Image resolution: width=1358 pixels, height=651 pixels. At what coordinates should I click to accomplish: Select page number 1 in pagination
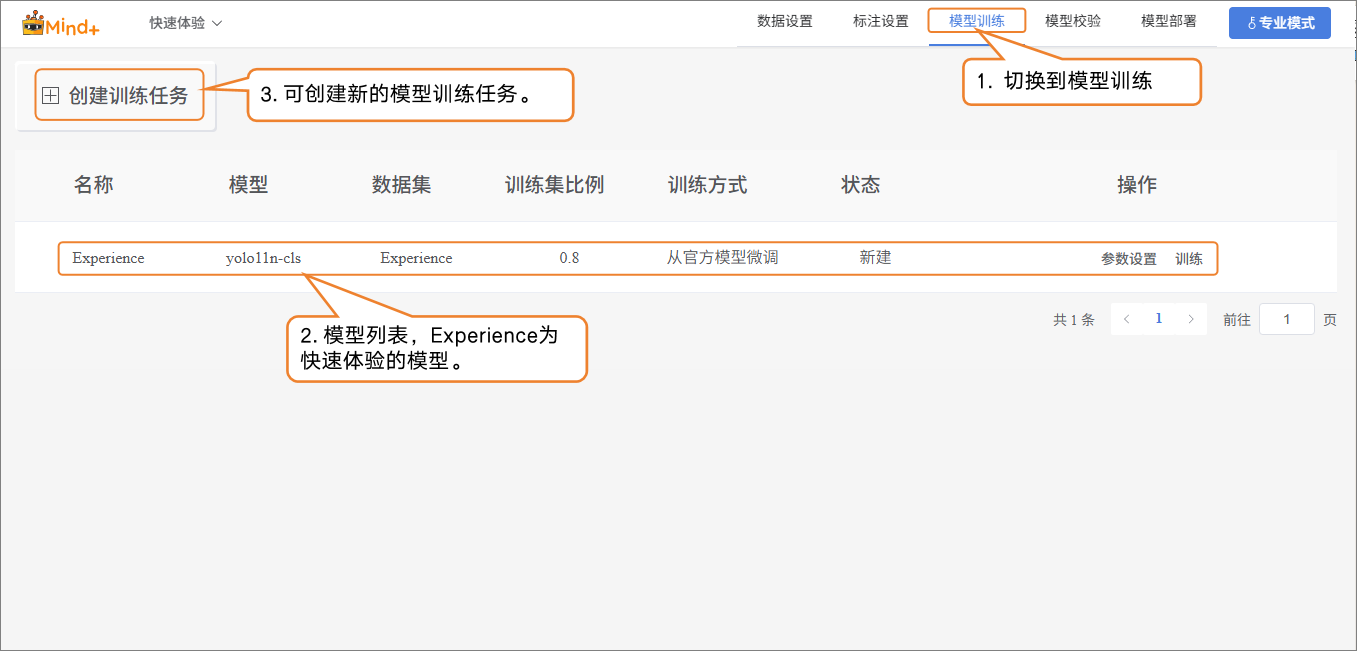tap(1159, 319)
